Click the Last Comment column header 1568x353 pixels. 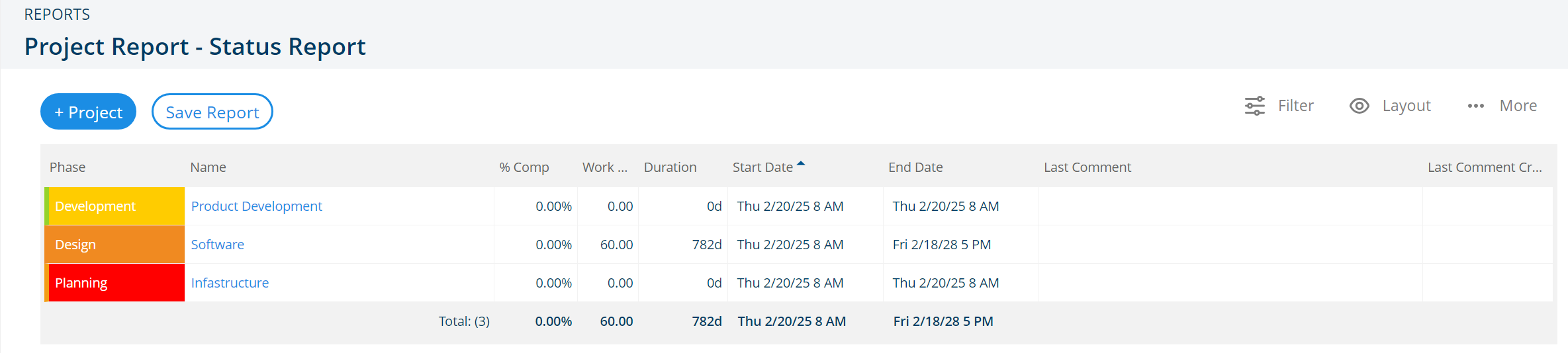click(1087, 167)
